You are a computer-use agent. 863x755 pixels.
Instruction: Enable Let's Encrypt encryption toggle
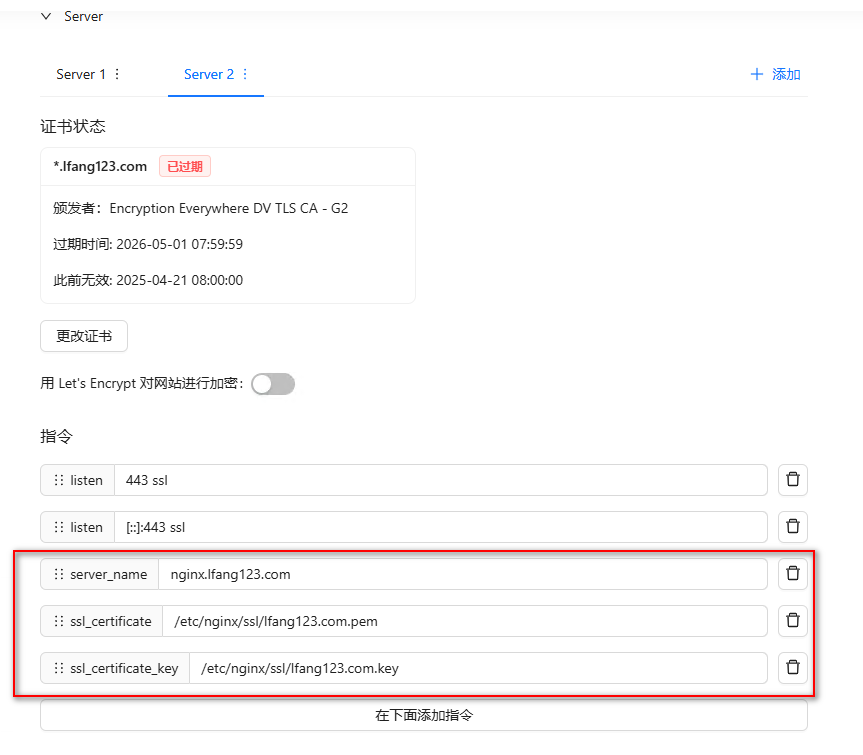(x=273, y=384)
